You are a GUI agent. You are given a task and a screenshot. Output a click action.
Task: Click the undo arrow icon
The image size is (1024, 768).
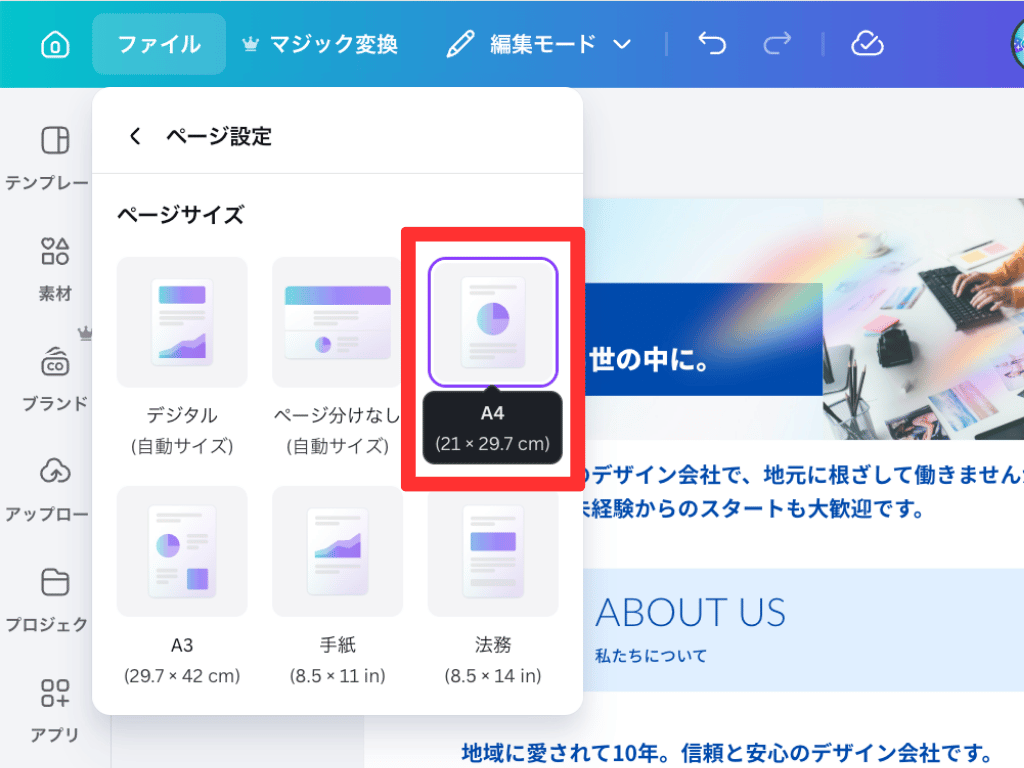[711, 43]
